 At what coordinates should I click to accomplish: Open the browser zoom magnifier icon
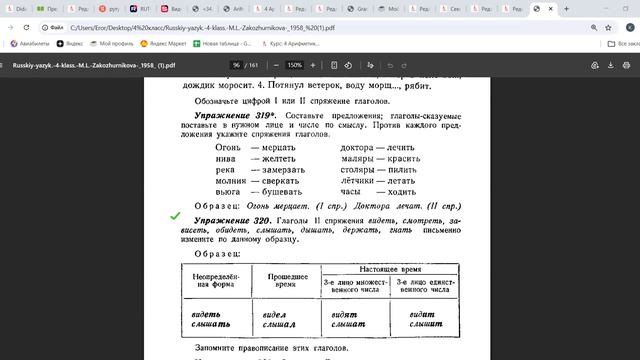point(594,28)
